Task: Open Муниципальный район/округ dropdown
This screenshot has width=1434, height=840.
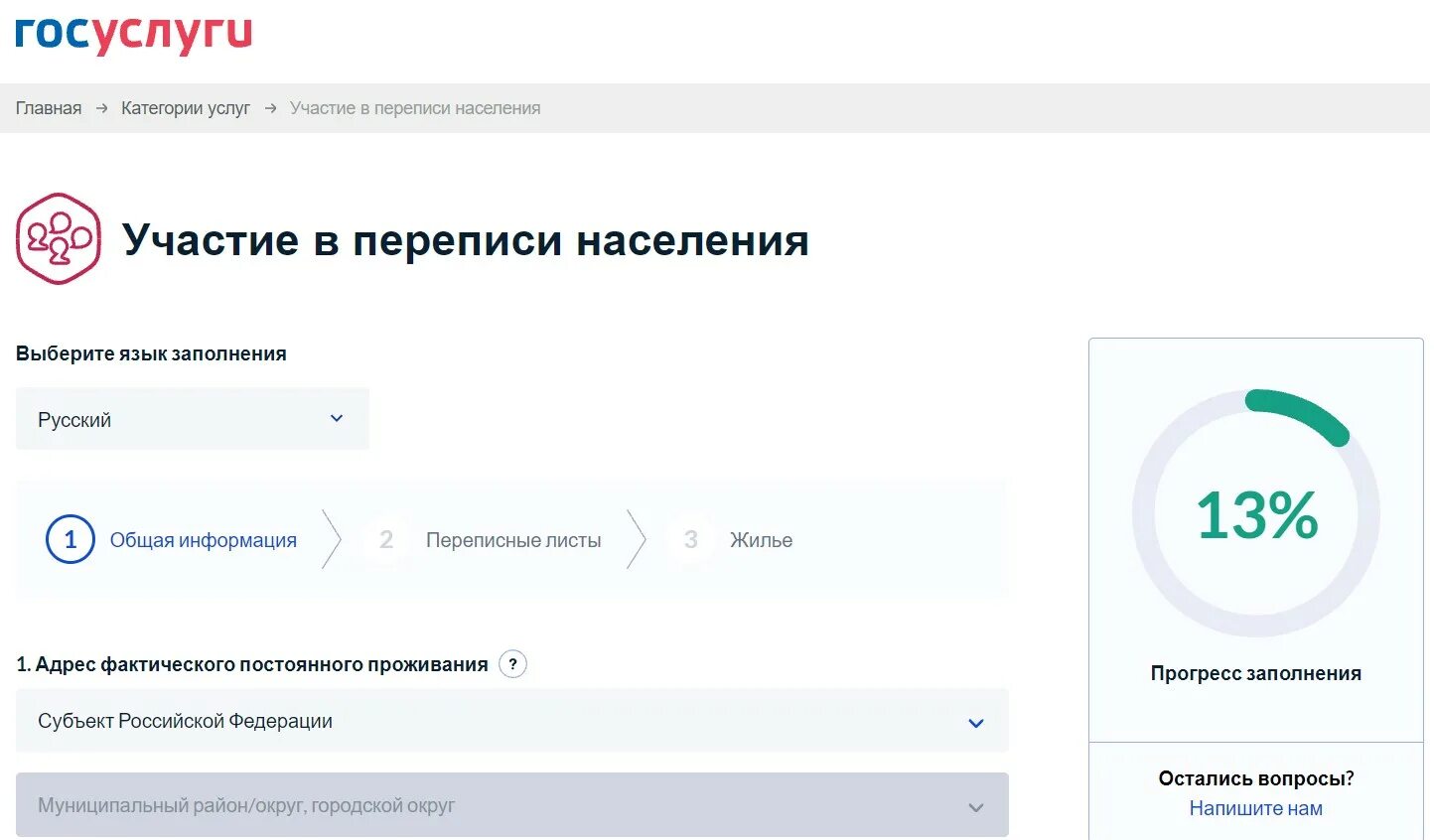Action: click(x=512, y=805)
